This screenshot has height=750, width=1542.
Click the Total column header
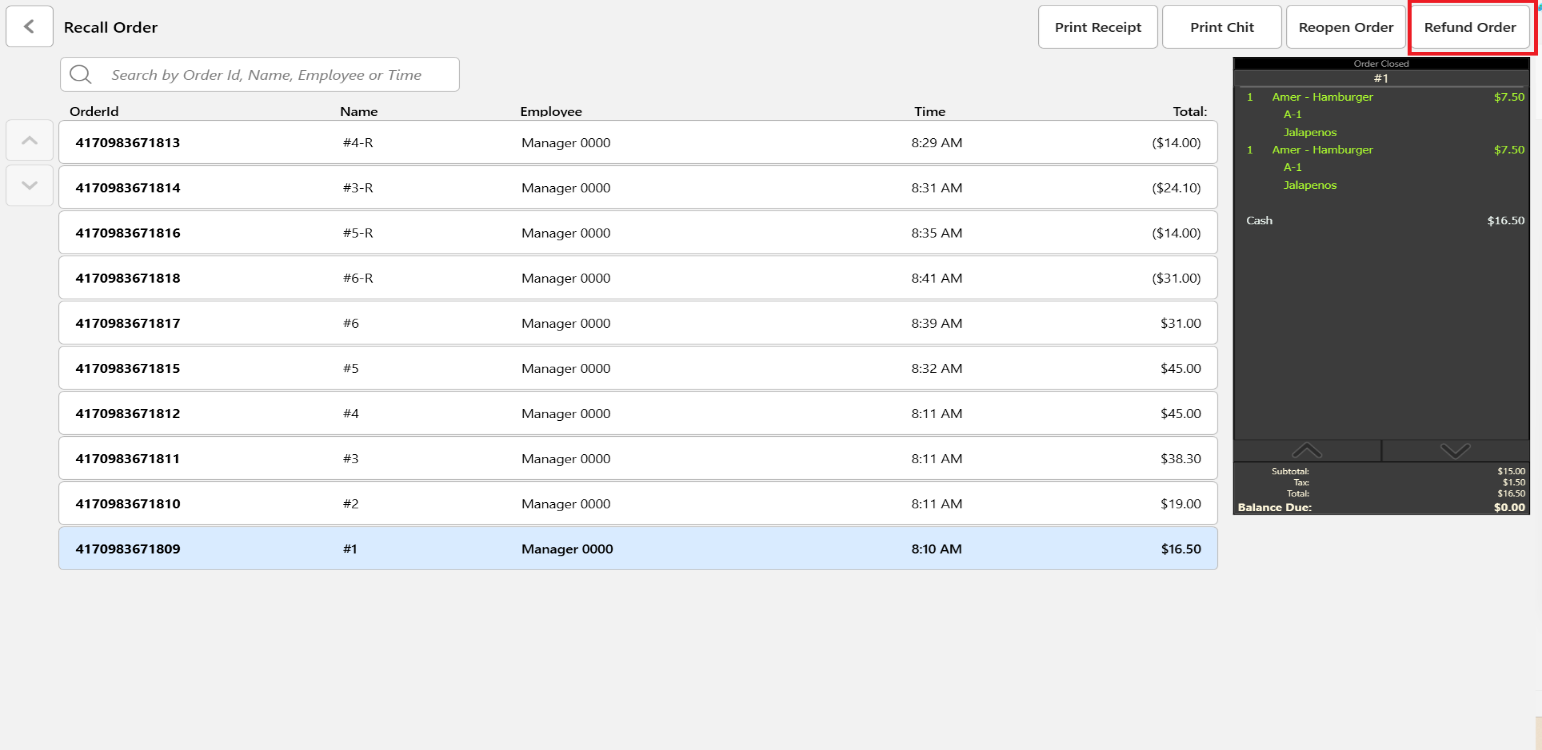(x=1190, y=111)
